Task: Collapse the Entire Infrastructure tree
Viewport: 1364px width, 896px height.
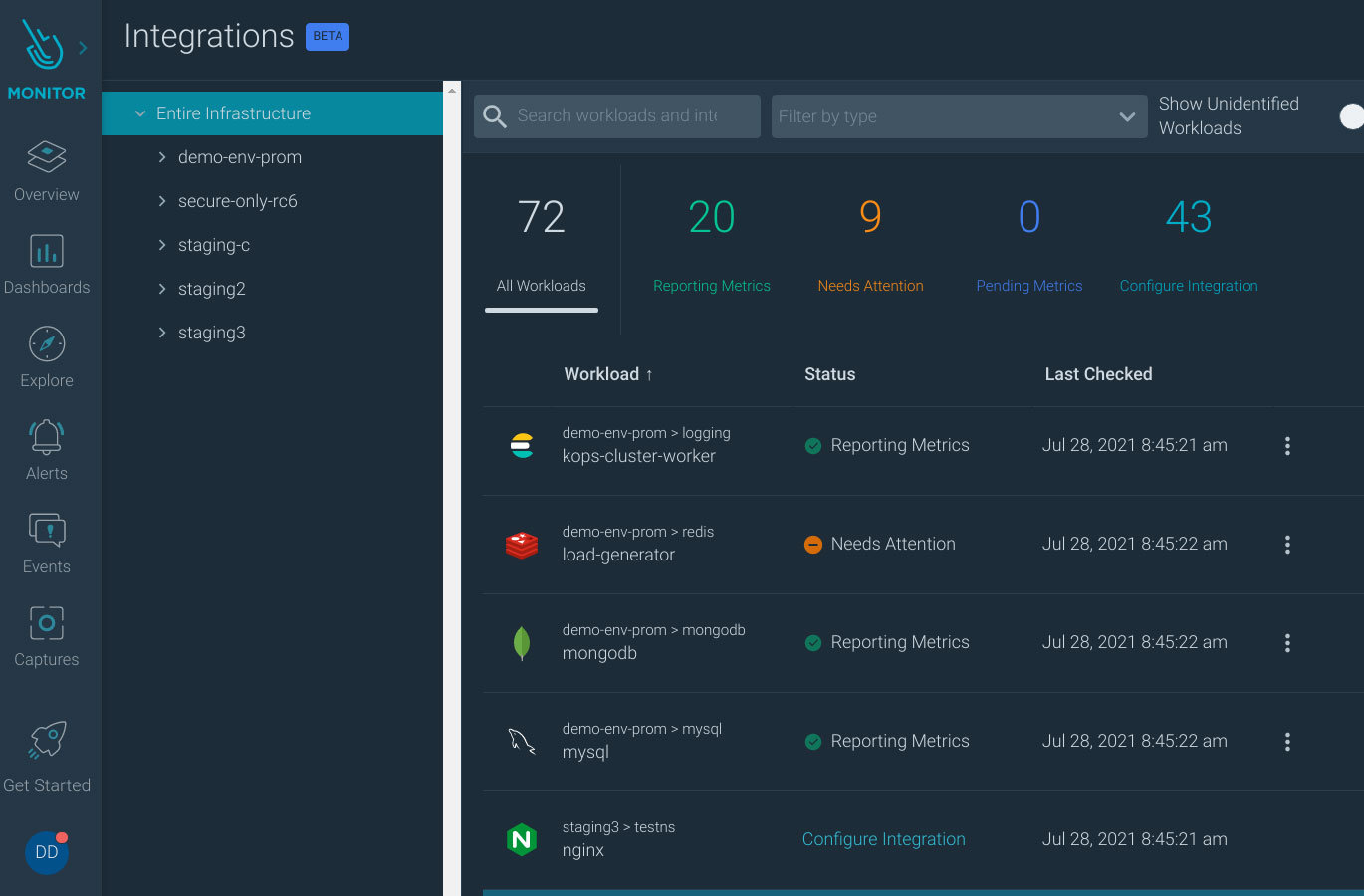Action: point(139,113)
